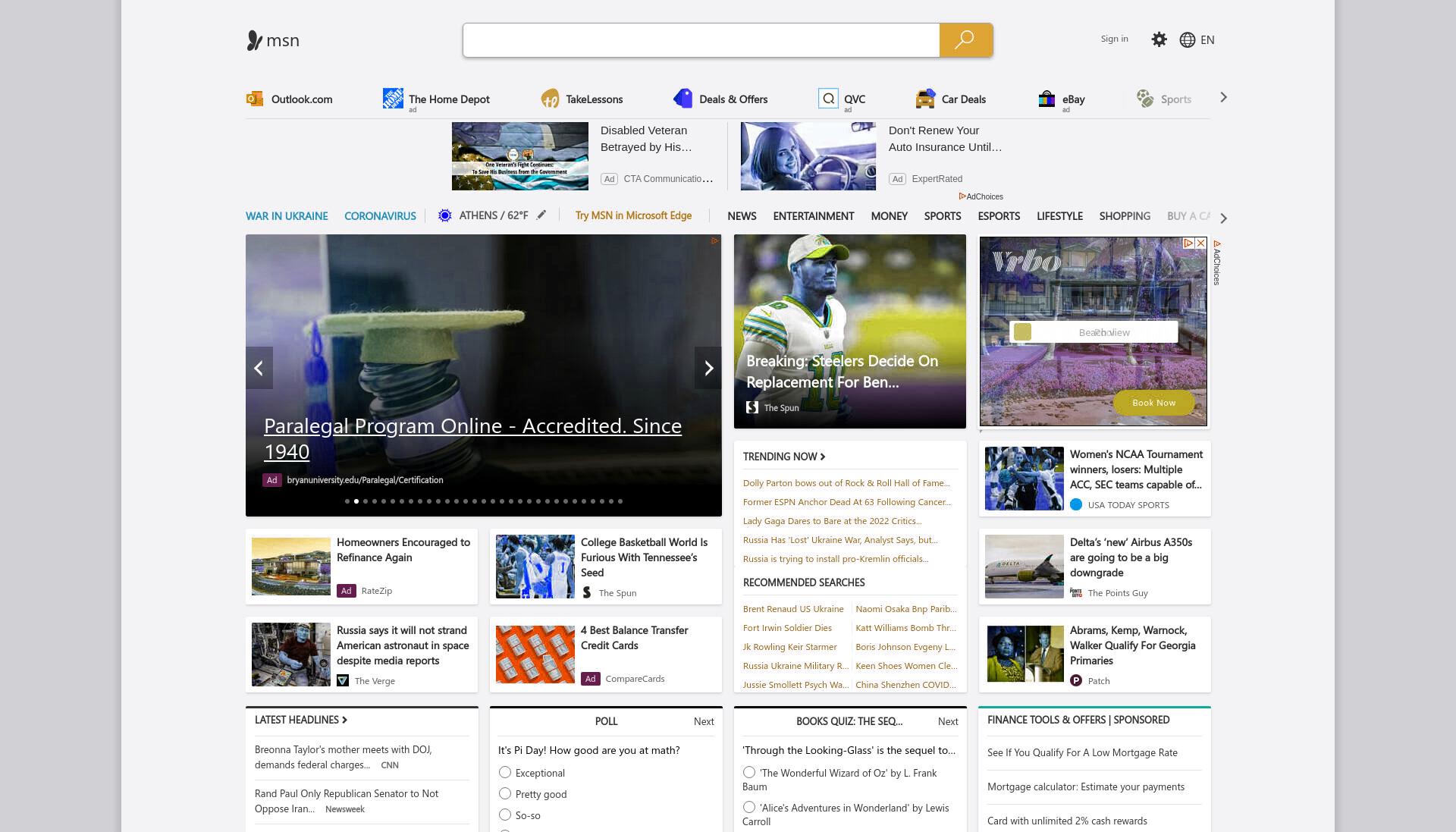Select Exceptional poll option
The image size is (1456, 832).
pyautogui.click(x=505, y=772)
